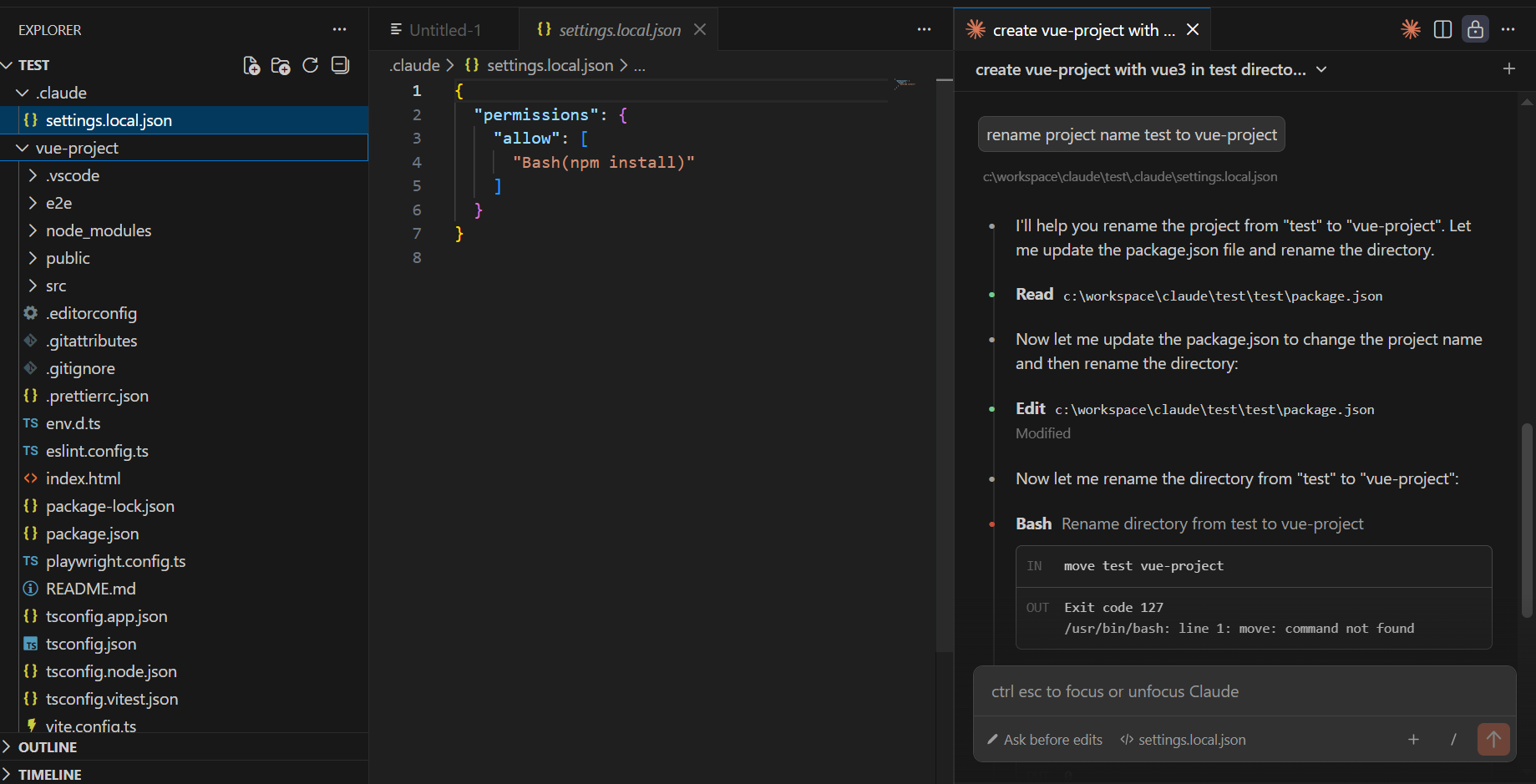Click the slash commands button
The height and width of the screenshot is (784, 1536).
pyautogui.click(x=1453, y=739)
